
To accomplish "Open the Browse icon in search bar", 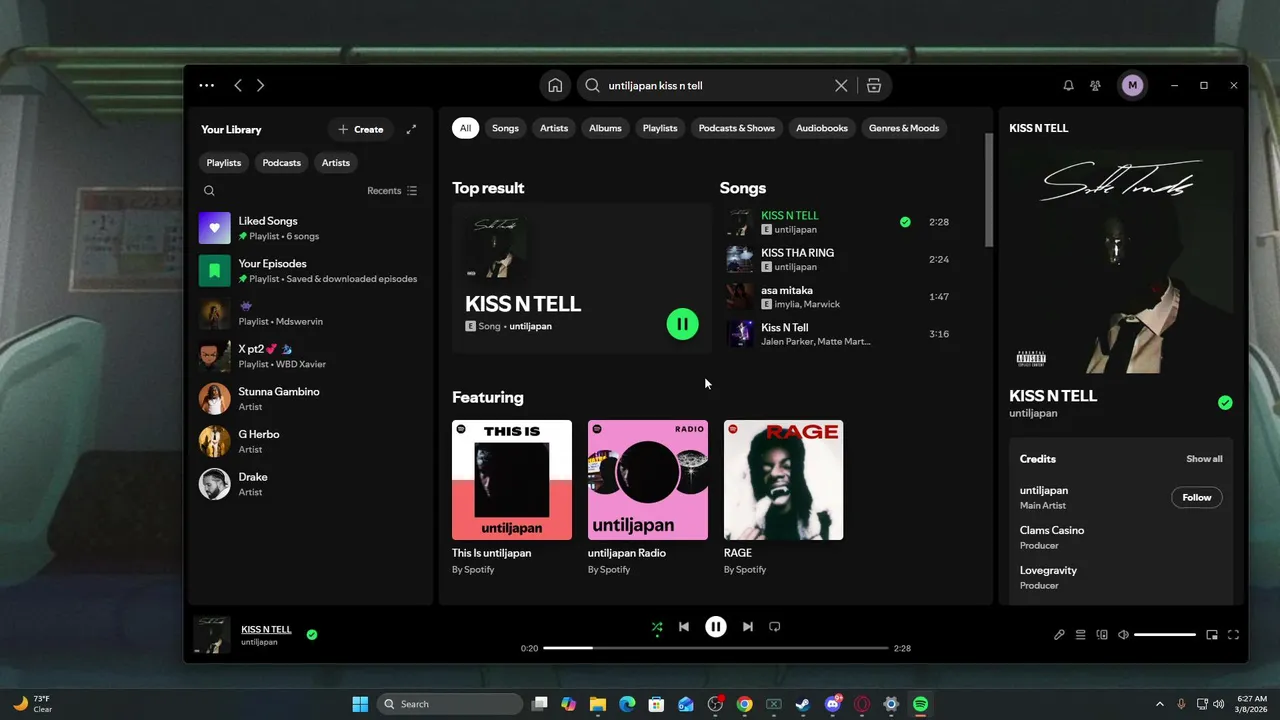I will coord(874,86).
